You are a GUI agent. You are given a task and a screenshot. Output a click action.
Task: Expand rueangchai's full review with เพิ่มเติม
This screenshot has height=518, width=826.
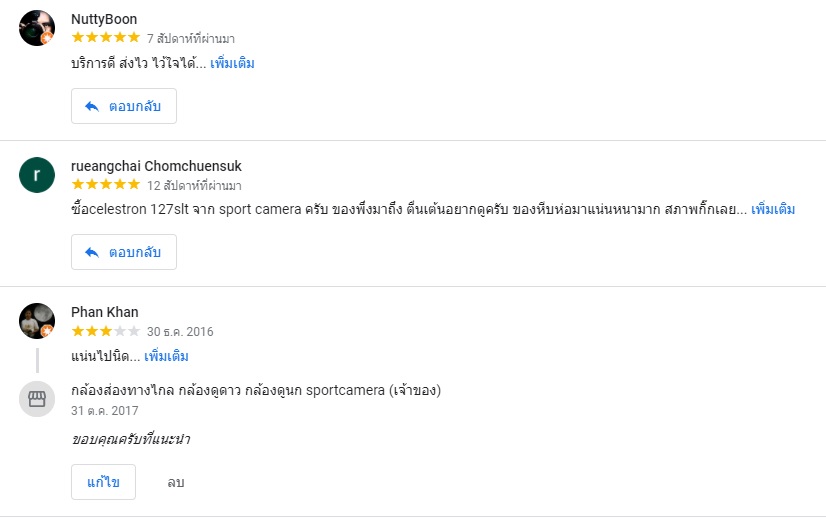(773, 210)
